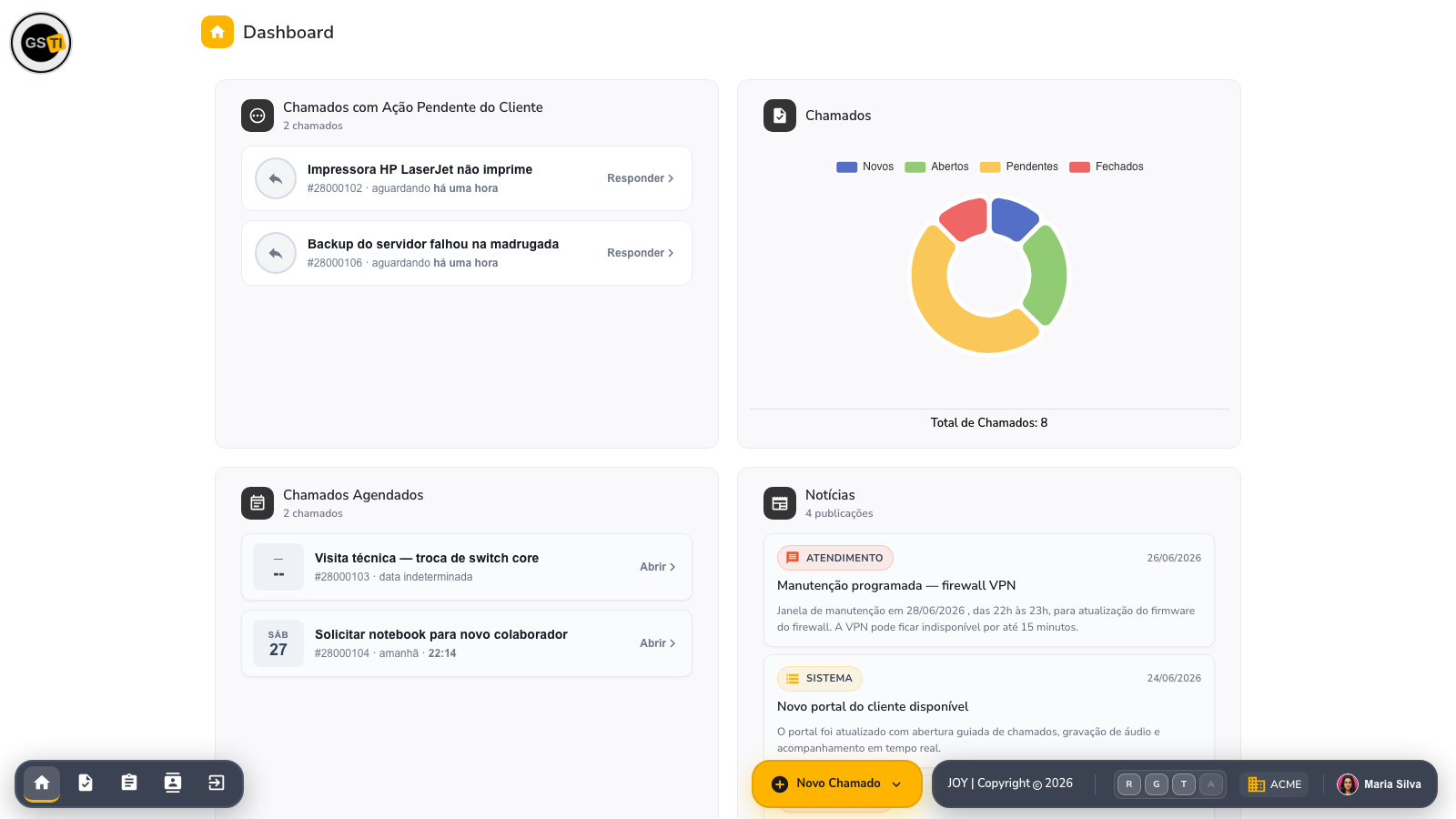This screenshot has width=1456, height=819.
Task: Click the SÁB 27 date box
Action: point(278,643)
